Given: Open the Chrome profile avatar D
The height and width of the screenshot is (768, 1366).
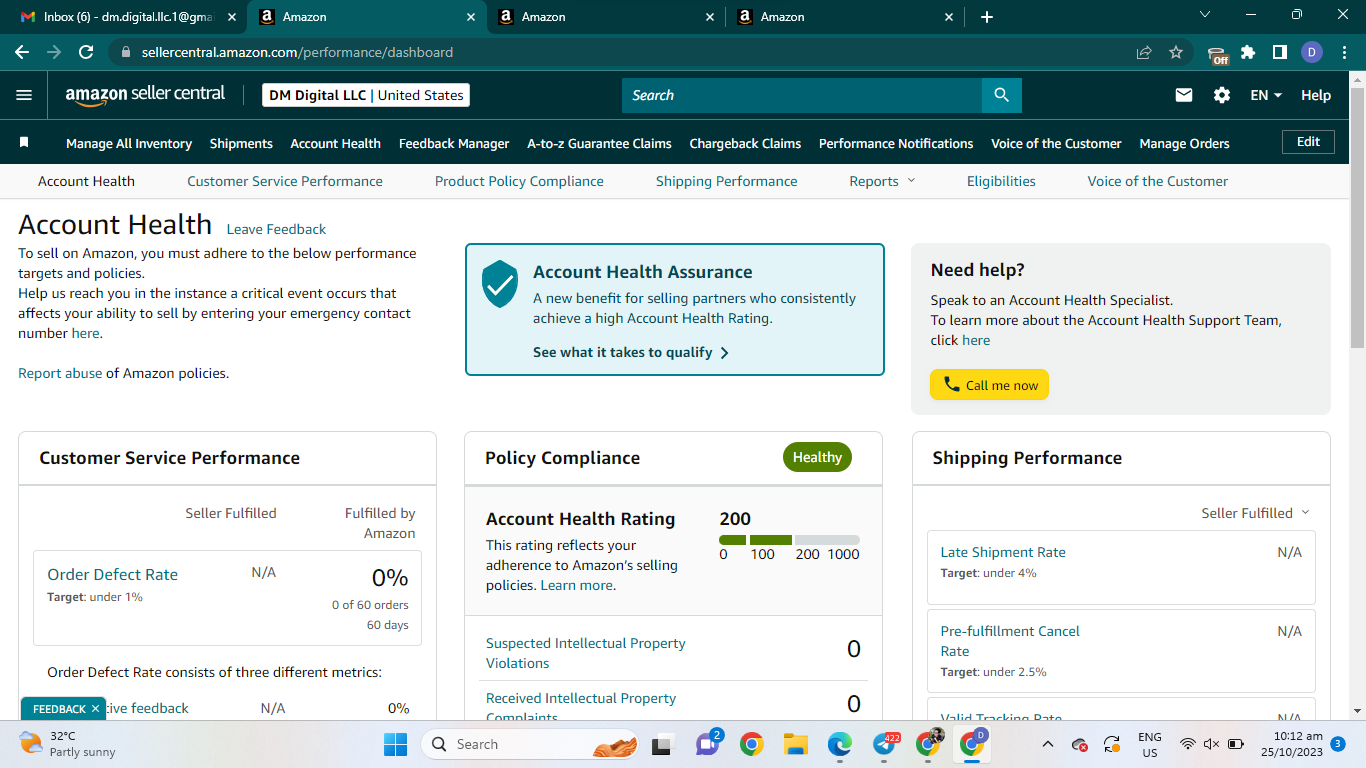Looking at the screenshot, I should coord(1312,52).
